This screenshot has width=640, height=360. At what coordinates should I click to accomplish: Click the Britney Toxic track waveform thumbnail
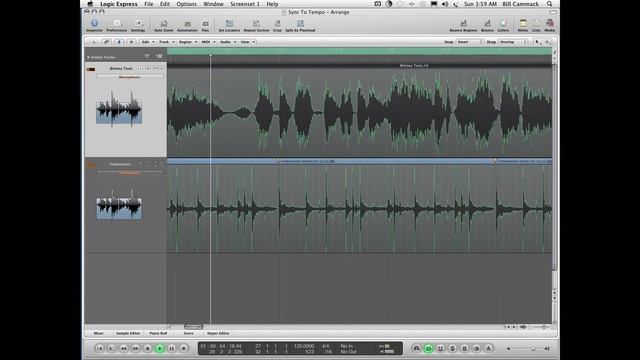point(119,108)
